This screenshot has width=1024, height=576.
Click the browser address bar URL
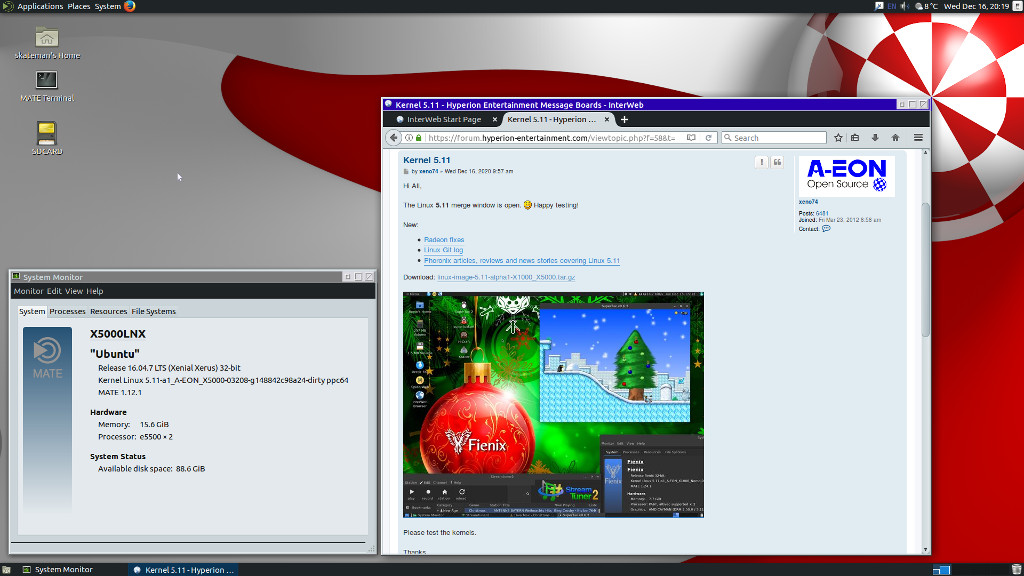(x=551, y=138)
